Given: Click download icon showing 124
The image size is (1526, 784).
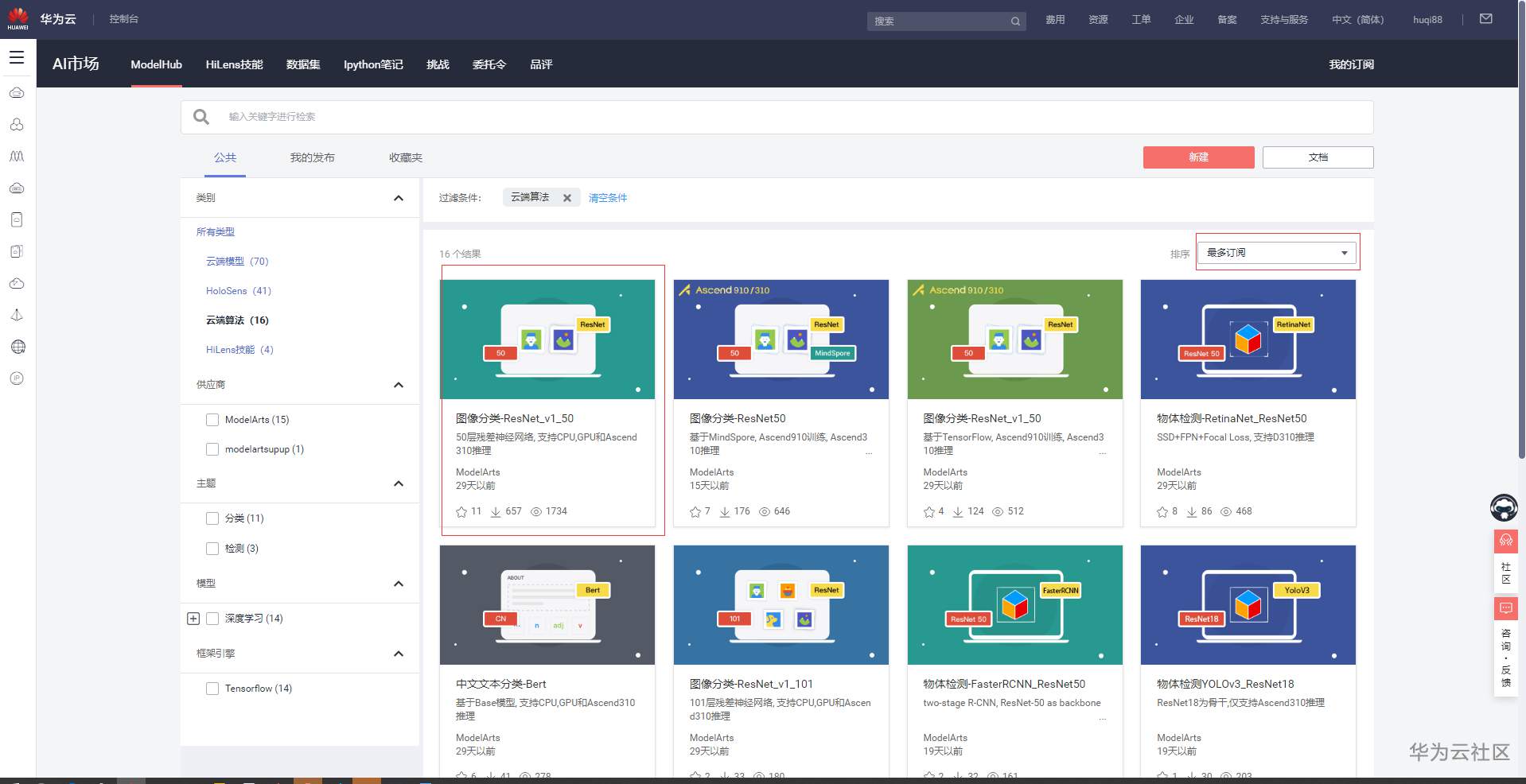Looking at the screenshot, I should point(958,512).
